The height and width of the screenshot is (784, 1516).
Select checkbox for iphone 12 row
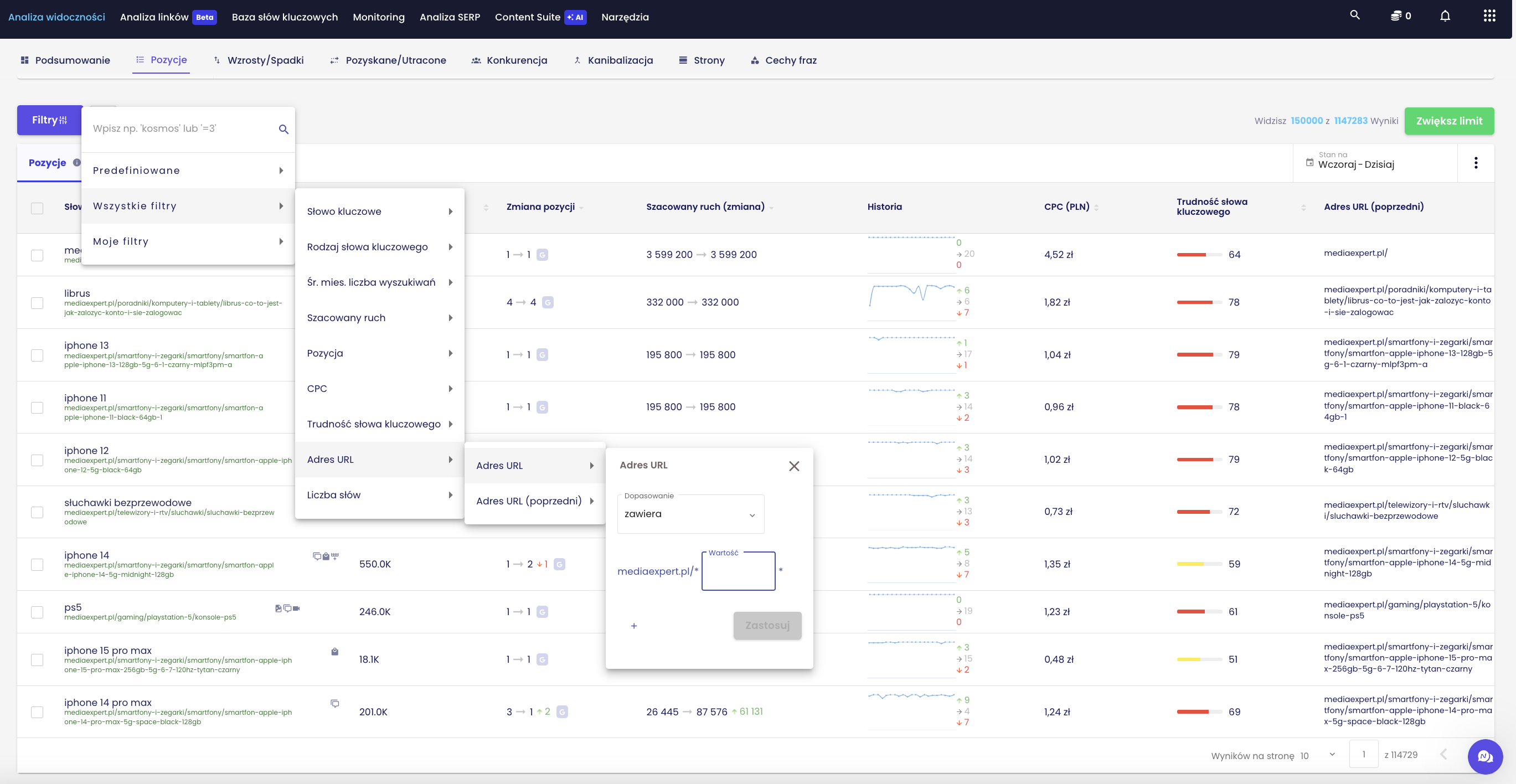(37, 460)
